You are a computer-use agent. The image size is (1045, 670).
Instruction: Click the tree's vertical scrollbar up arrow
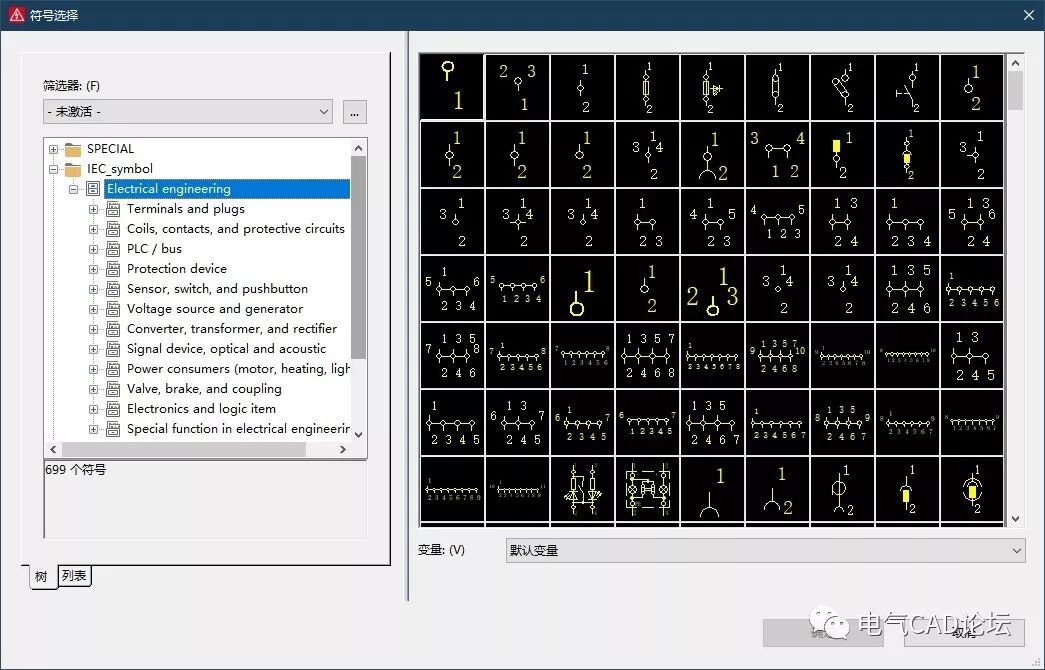(x=359, y=148)
